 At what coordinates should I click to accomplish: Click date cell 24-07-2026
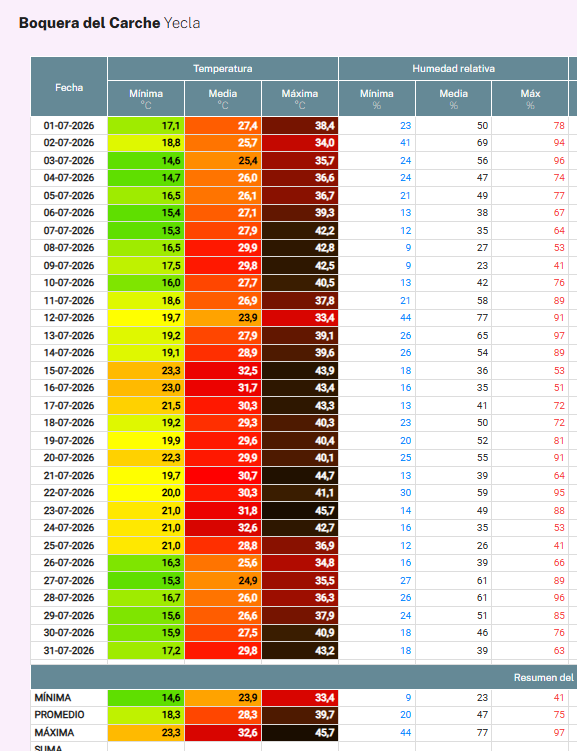click(x=69, y=527)
